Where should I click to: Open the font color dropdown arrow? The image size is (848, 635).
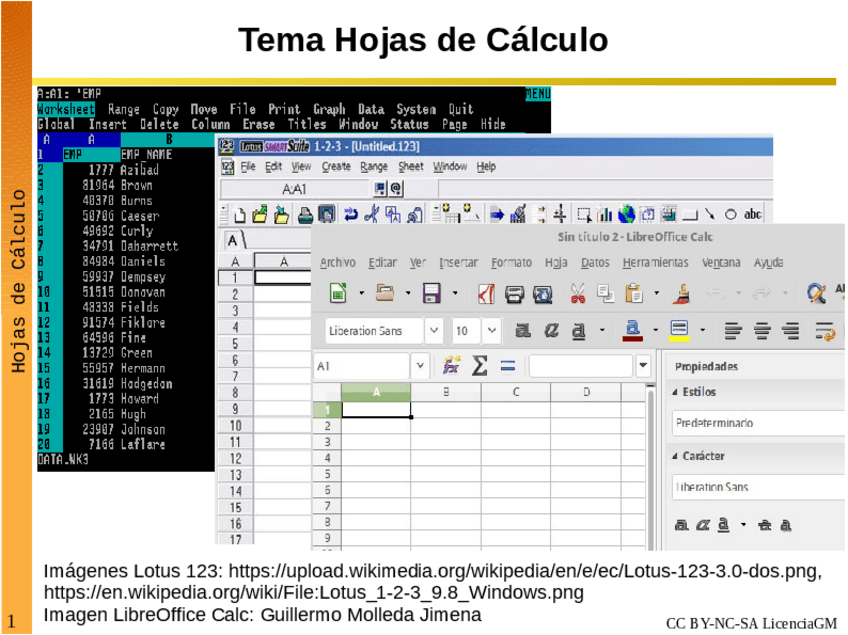(655, 330)
